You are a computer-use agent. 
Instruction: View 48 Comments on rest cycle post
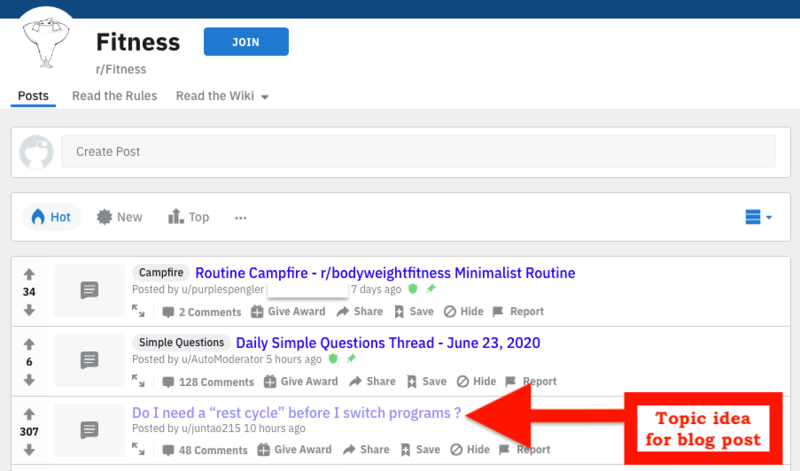coord(205,450)
